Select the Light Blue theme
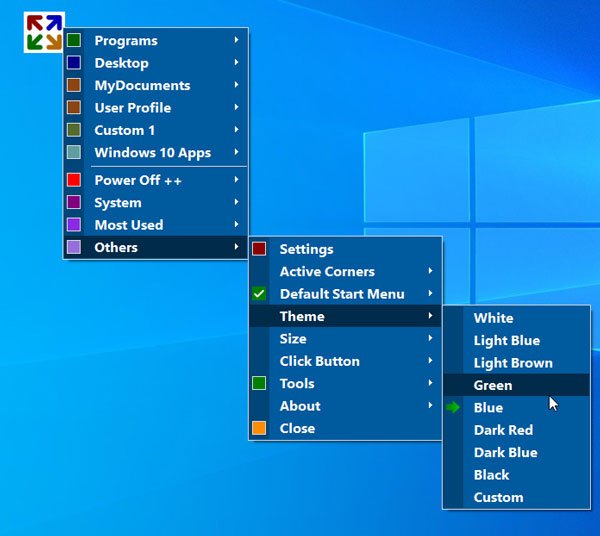600x536 pixels. [x=517, y=340]
